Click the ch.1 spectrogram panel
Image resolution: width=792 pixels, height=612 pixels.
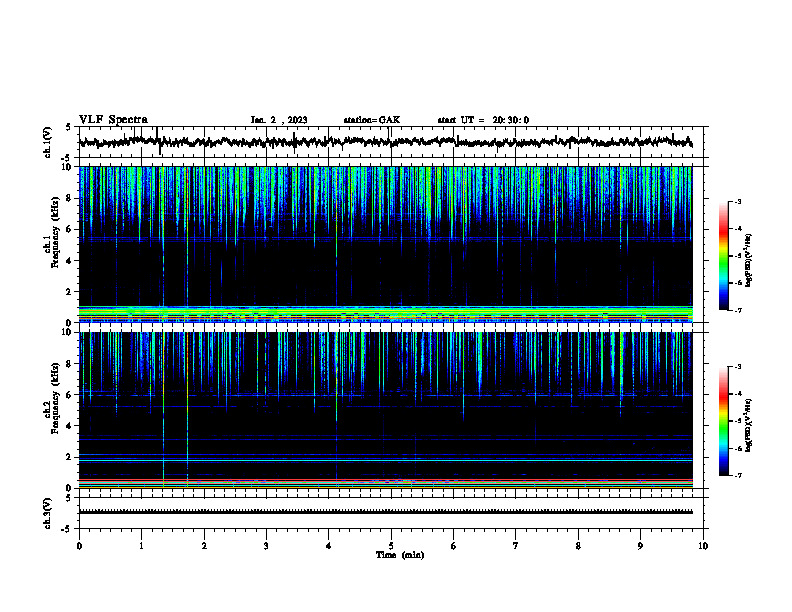tap(385, 244)
